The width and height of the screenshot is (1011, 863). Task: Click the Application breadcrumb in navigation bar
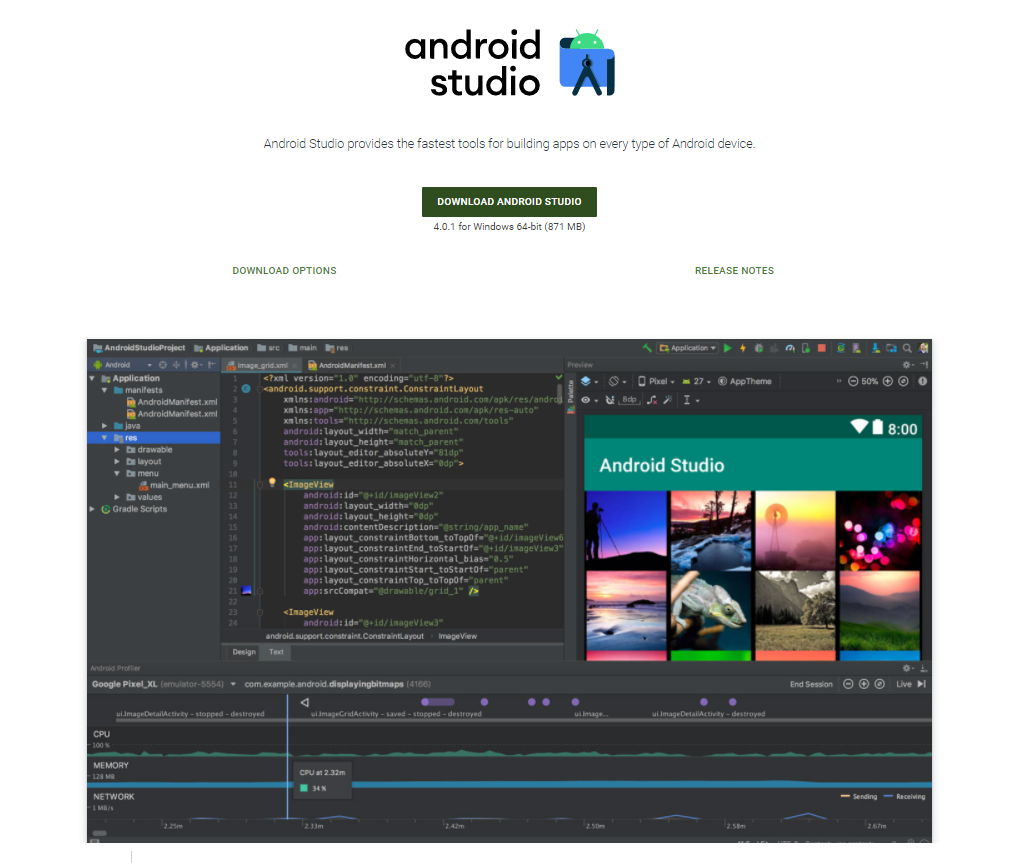(221, 348)
